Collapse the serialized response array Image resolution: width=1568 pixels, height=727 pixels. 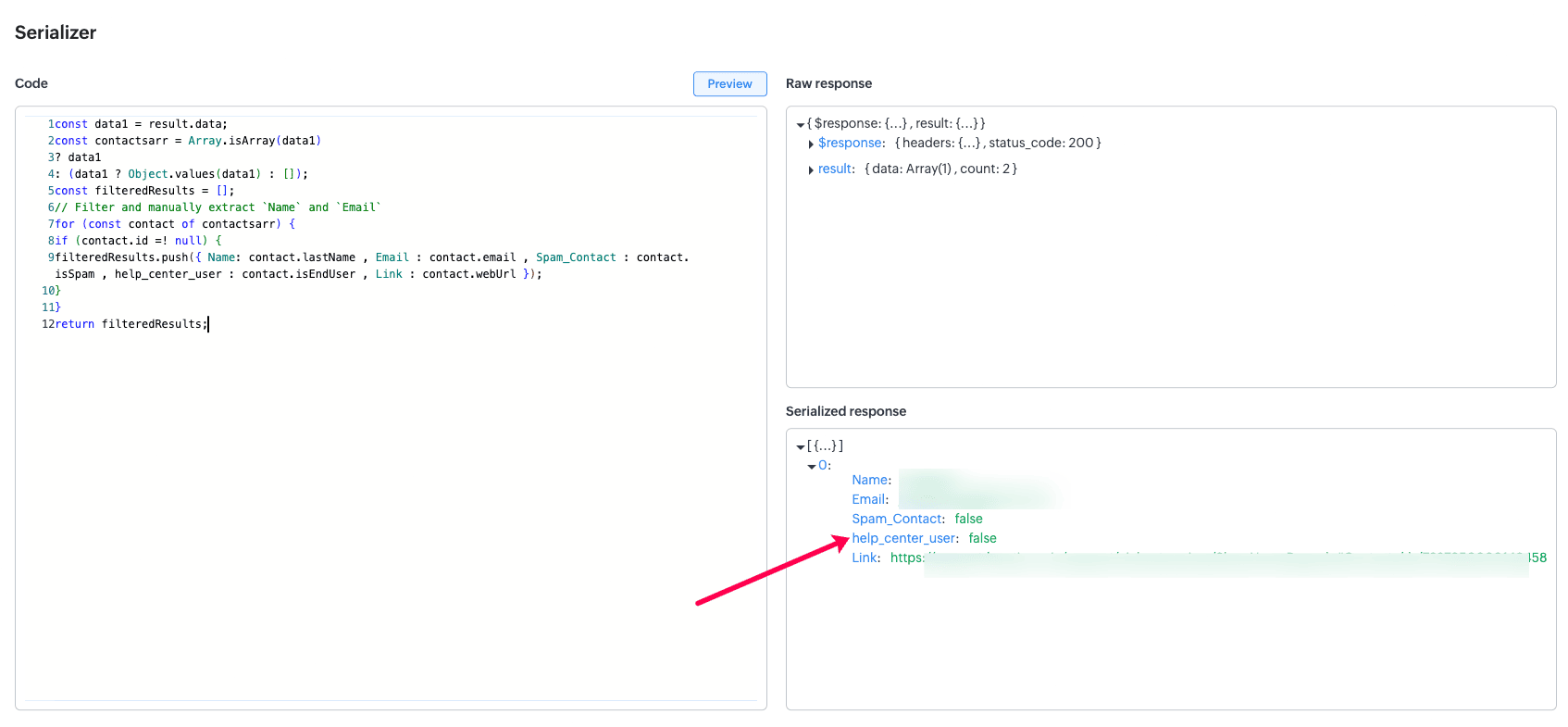[x=801, y=446]
